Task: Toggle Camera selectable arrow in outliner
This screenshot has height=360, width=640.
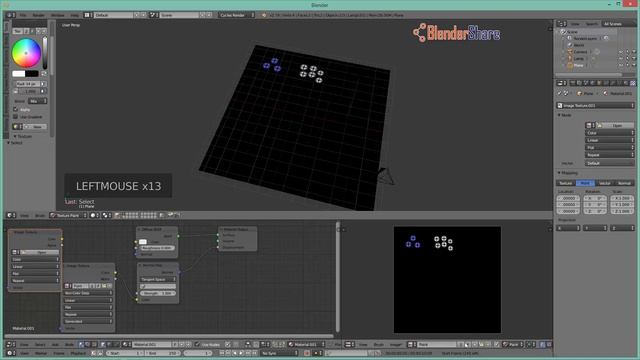Action: pyautogui.click(x=627, y=52)
